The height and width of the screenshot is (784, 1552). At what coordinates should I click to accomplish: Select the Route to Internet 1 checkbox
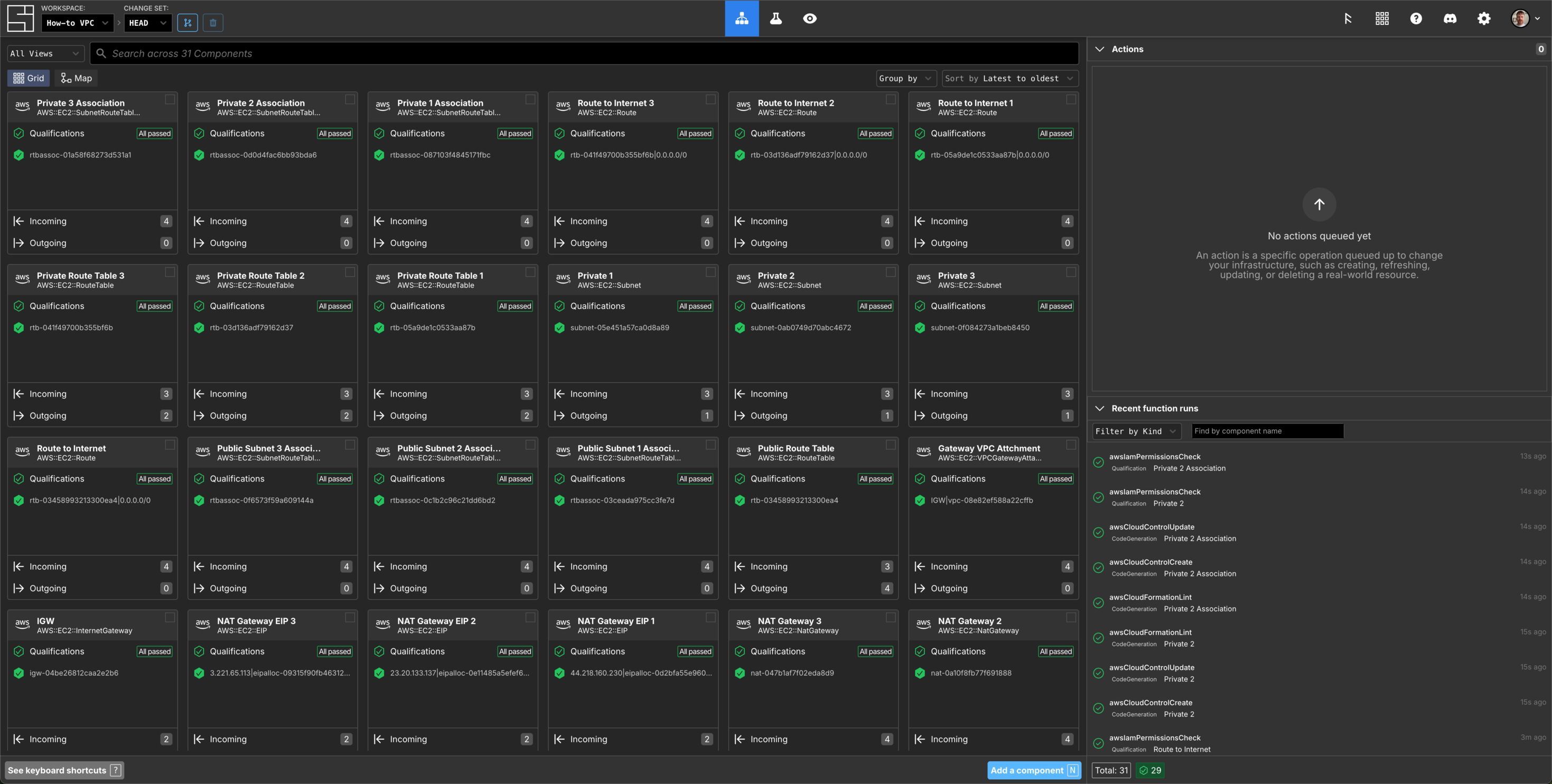[x=1071, y=99]
